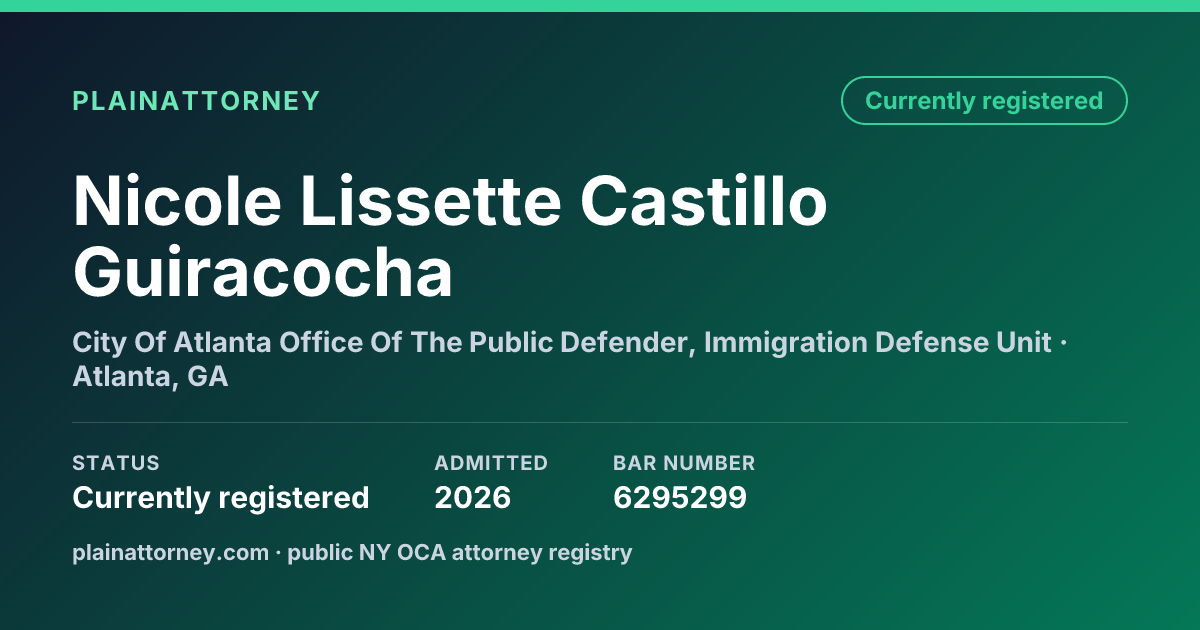The width and height of the screenshot is (1200, 630).
Task: Select the Atlanta, GA location text
Action: [x=150, y=378]
